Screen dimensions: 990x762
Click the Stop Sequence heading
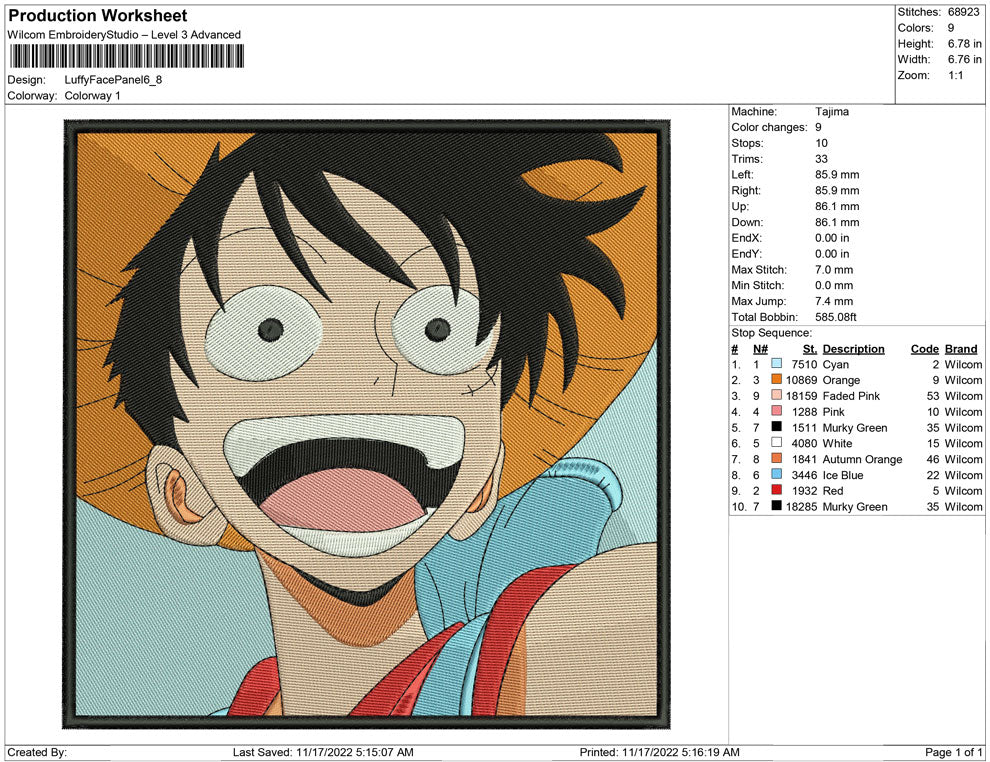[771, 333]
